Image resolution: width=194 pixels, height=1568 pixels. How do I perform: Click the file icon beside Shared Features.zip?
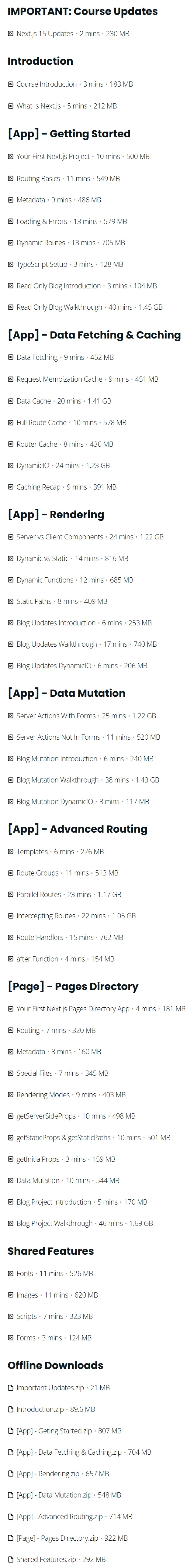tap(10, 1559)
